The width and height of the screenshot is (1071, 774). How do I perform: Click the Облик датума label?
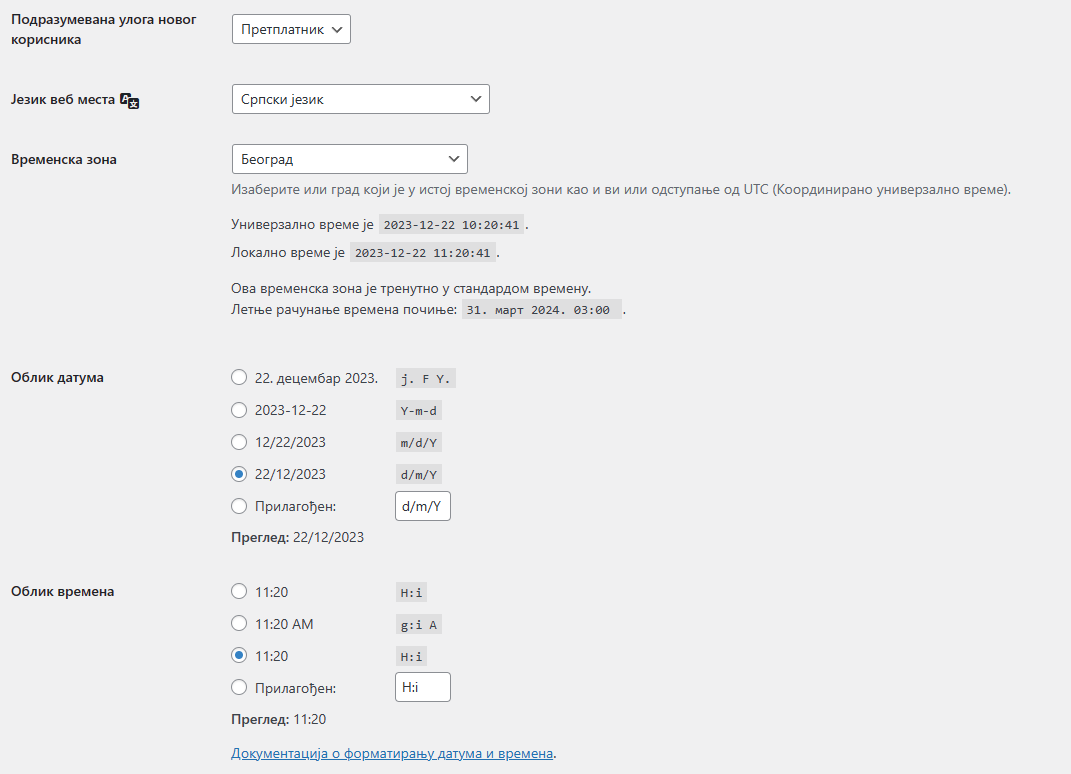(57, 377)
